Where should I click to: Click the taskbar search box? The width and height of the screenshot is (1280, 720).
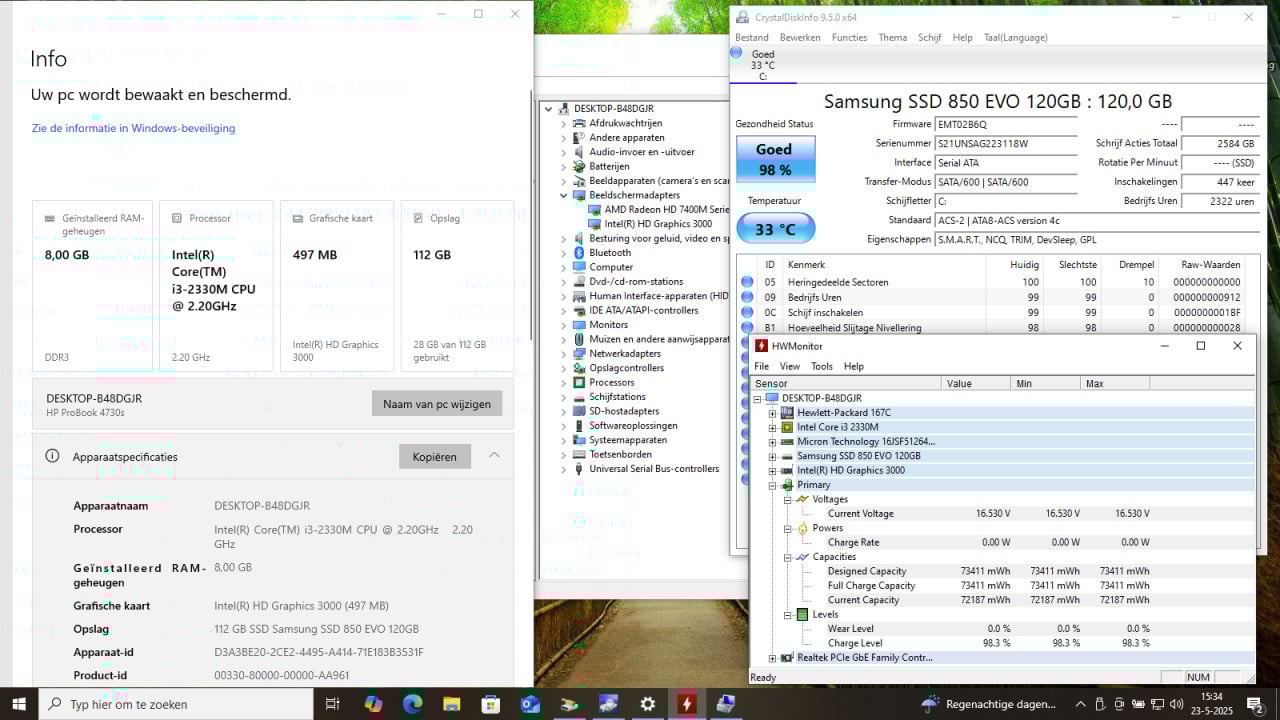coord(176,704)
